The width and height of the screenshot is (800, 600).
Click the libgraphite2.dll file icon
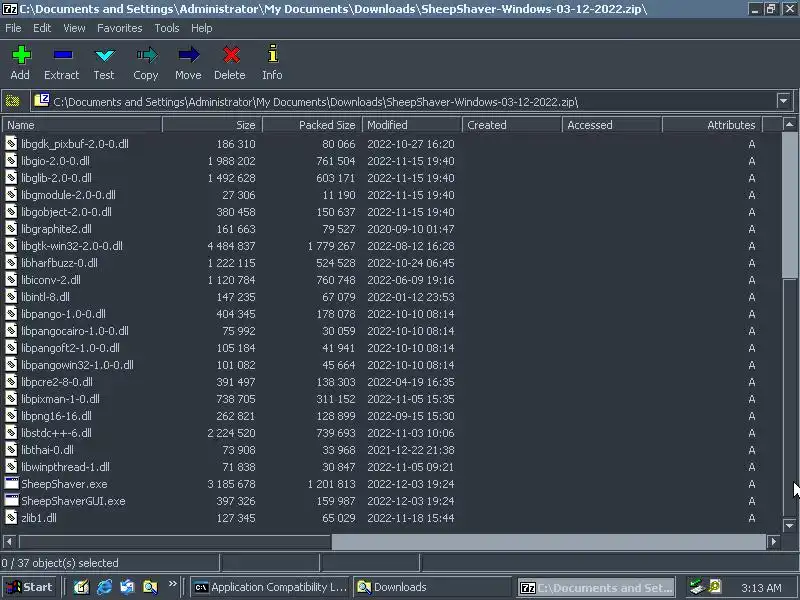click(11, 228)
